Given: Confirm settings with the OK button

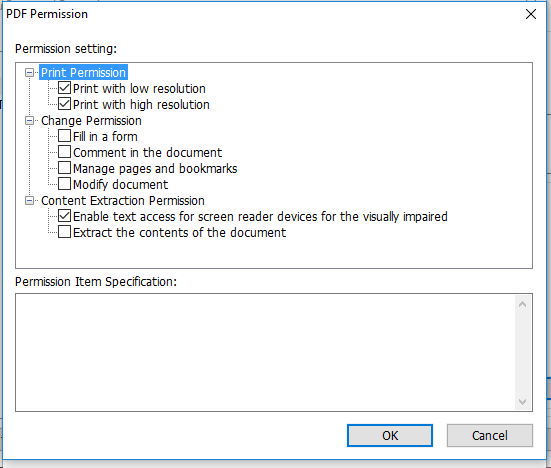Looking at the screenshot, I should click(x=390, y=436).
